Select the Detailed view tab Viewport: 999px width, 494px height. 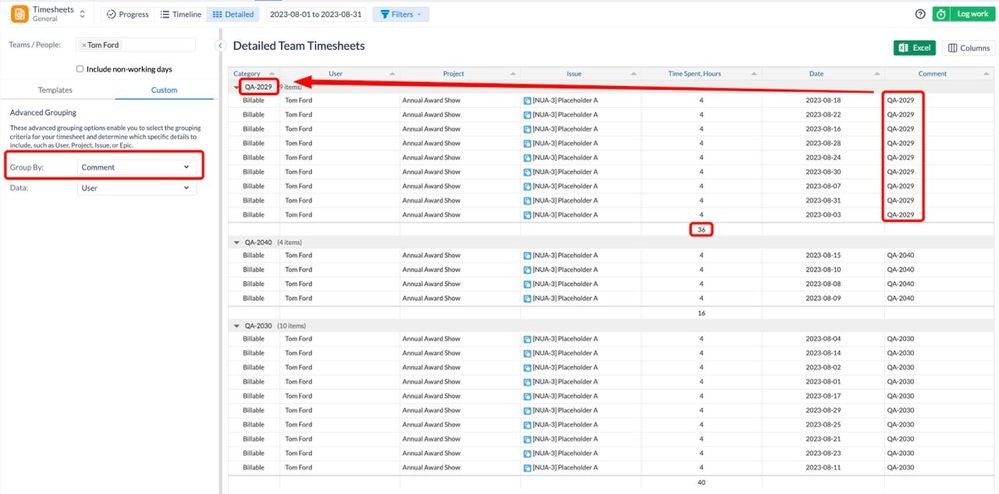(x=233, y=14)
